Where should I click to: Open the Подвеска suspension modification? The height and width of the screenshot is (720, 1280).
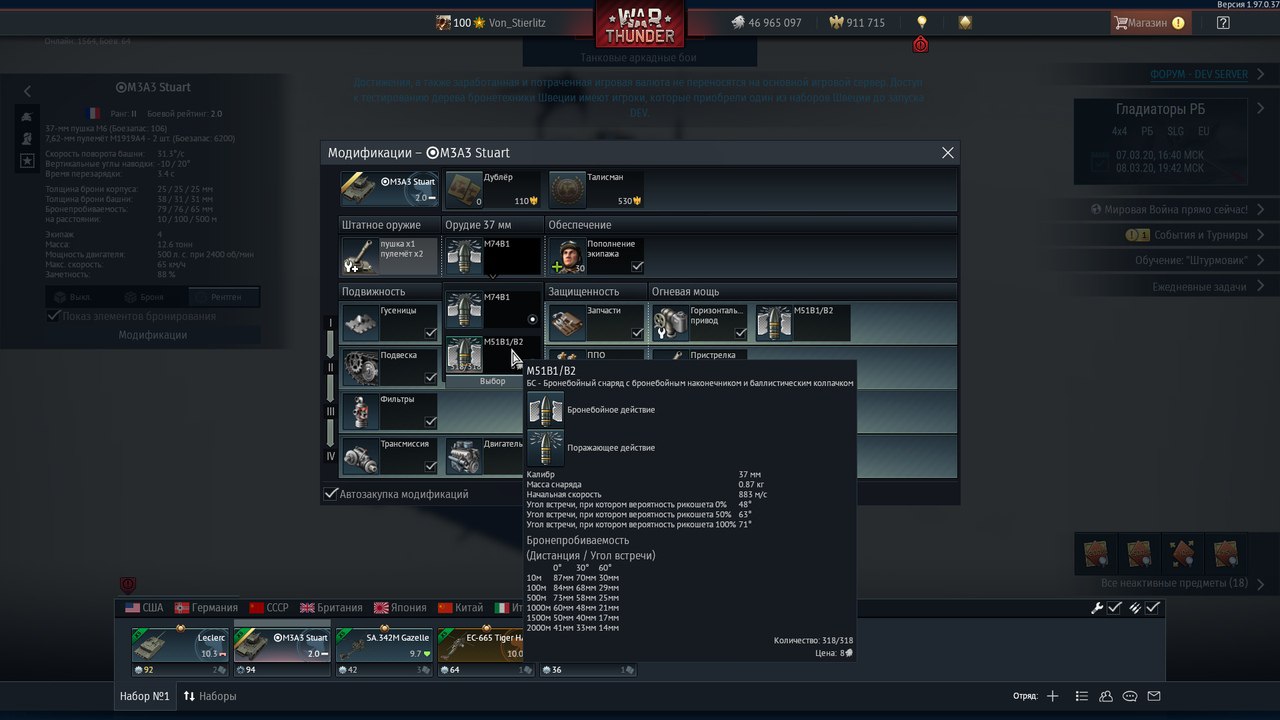(390, 366)
